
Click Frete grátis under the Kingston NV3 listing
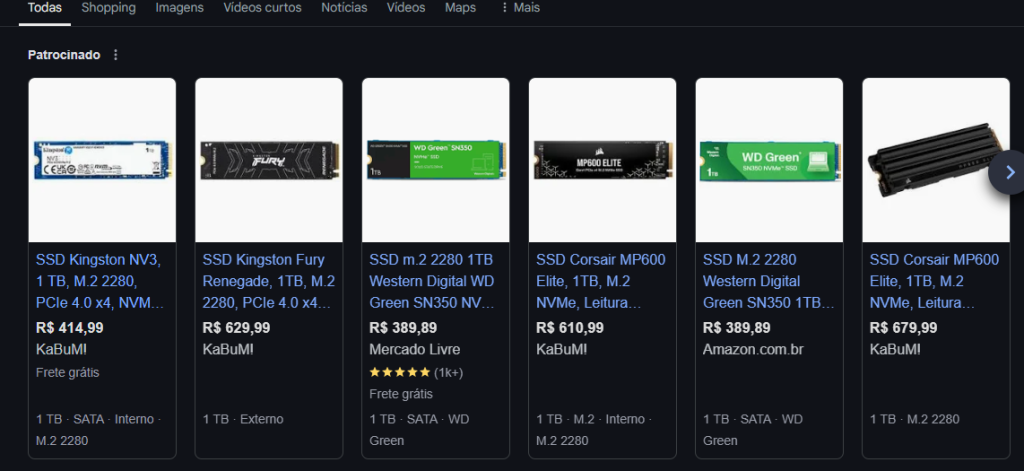click(68, 372)
